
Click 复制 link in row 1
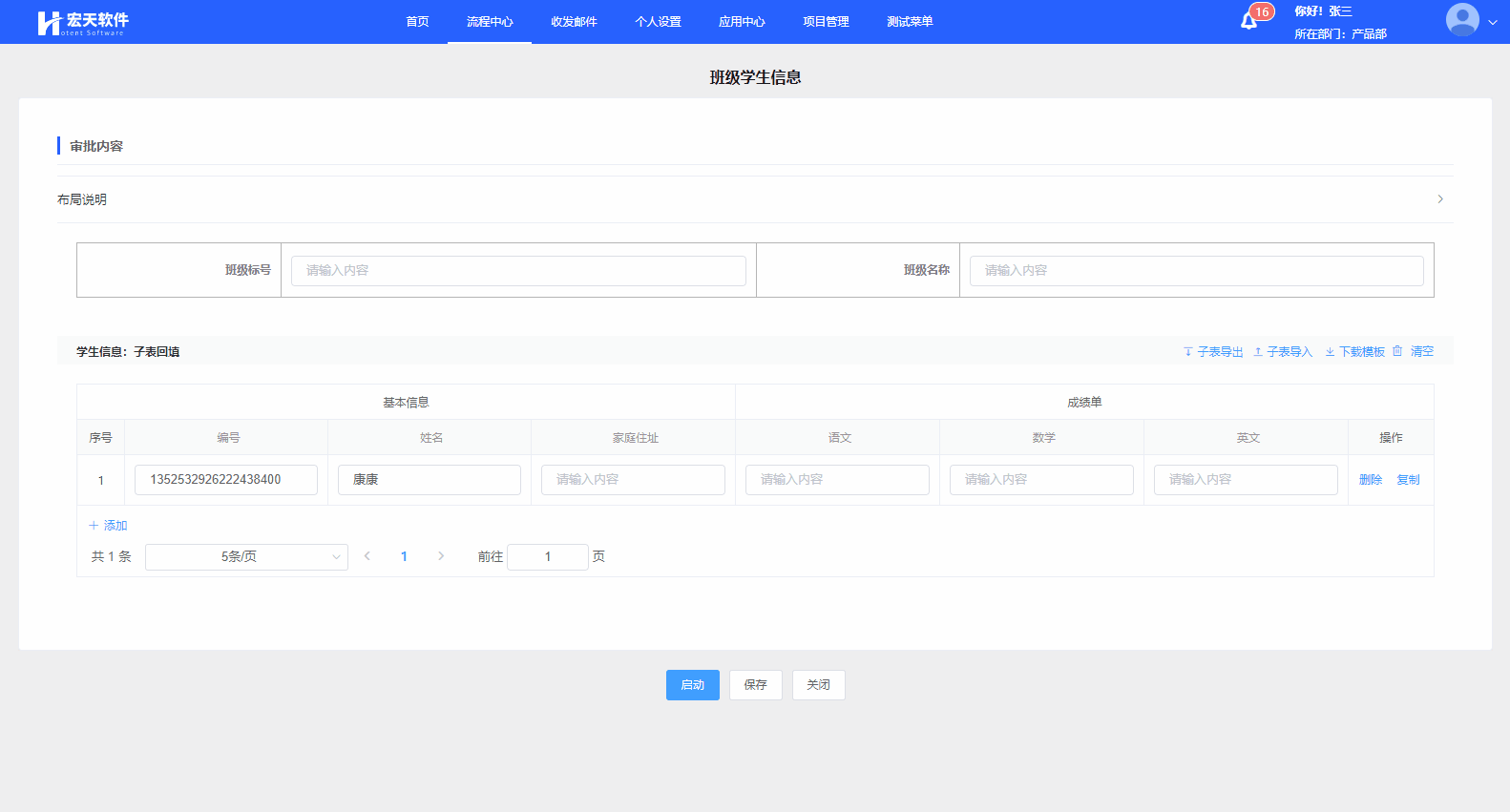tap(1408, 480)
